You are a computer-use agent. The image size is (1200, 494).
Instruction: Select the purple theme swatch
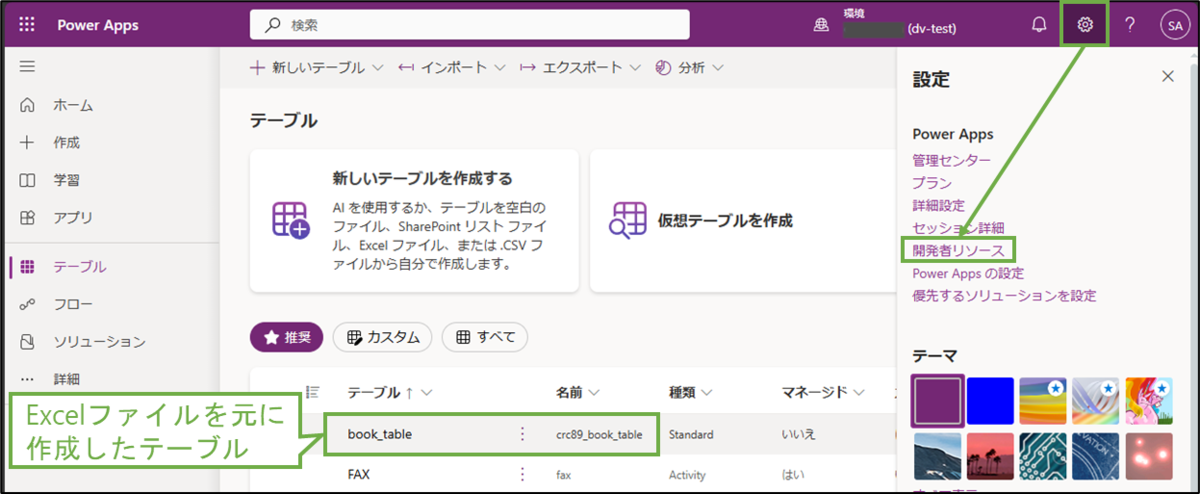tap(938, 401)
